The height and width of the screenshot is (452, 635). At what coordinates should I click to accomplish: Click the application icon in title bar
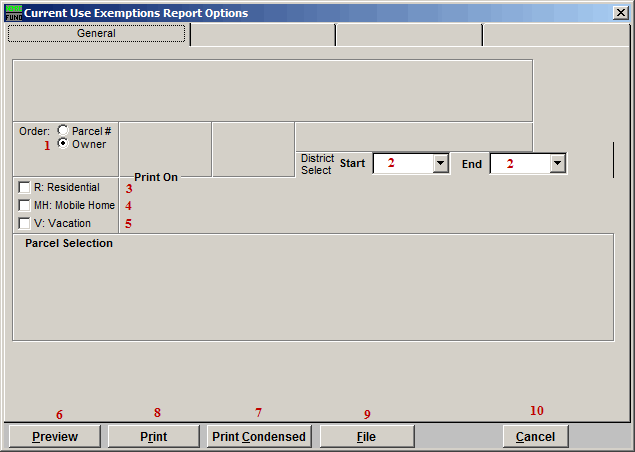(x=13, y=13)
